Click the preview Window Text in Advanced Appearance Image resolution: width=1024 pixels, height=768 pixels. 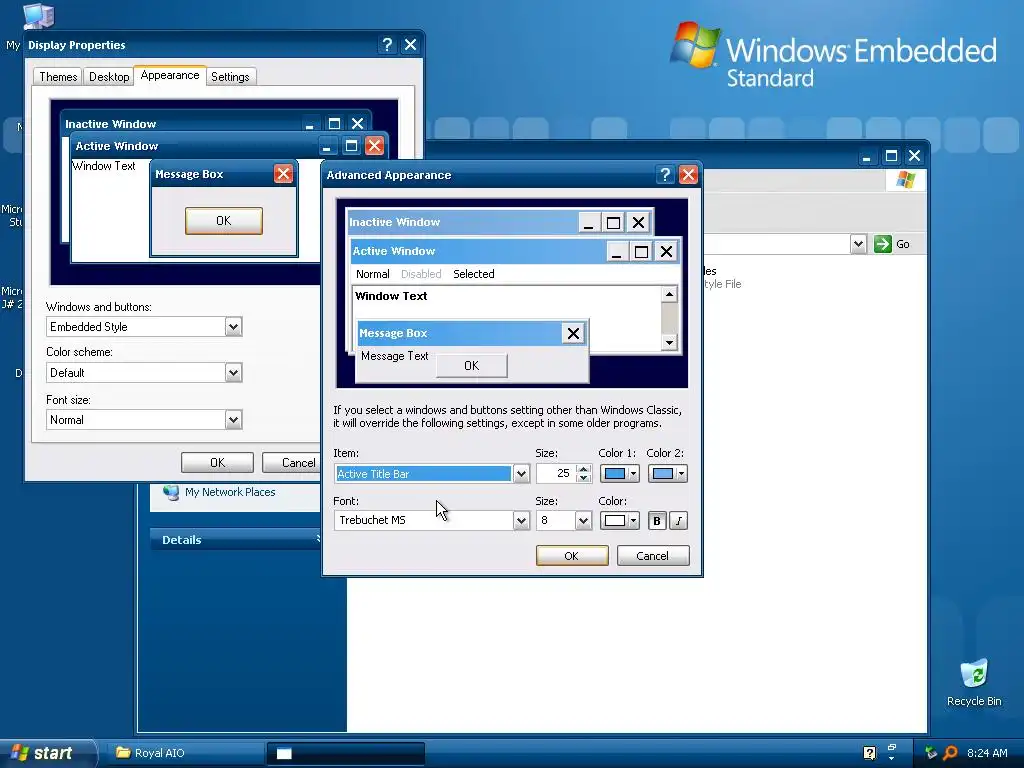[x=391, y=296]
